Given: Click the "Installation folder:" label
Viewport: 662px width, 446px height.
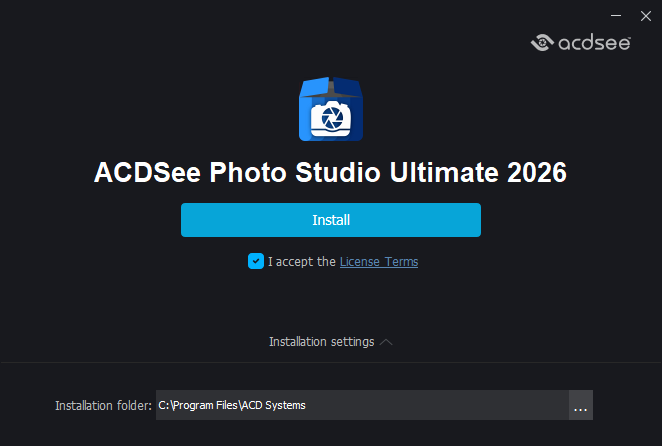Looking at the screenshot, I should pos(103,405).
